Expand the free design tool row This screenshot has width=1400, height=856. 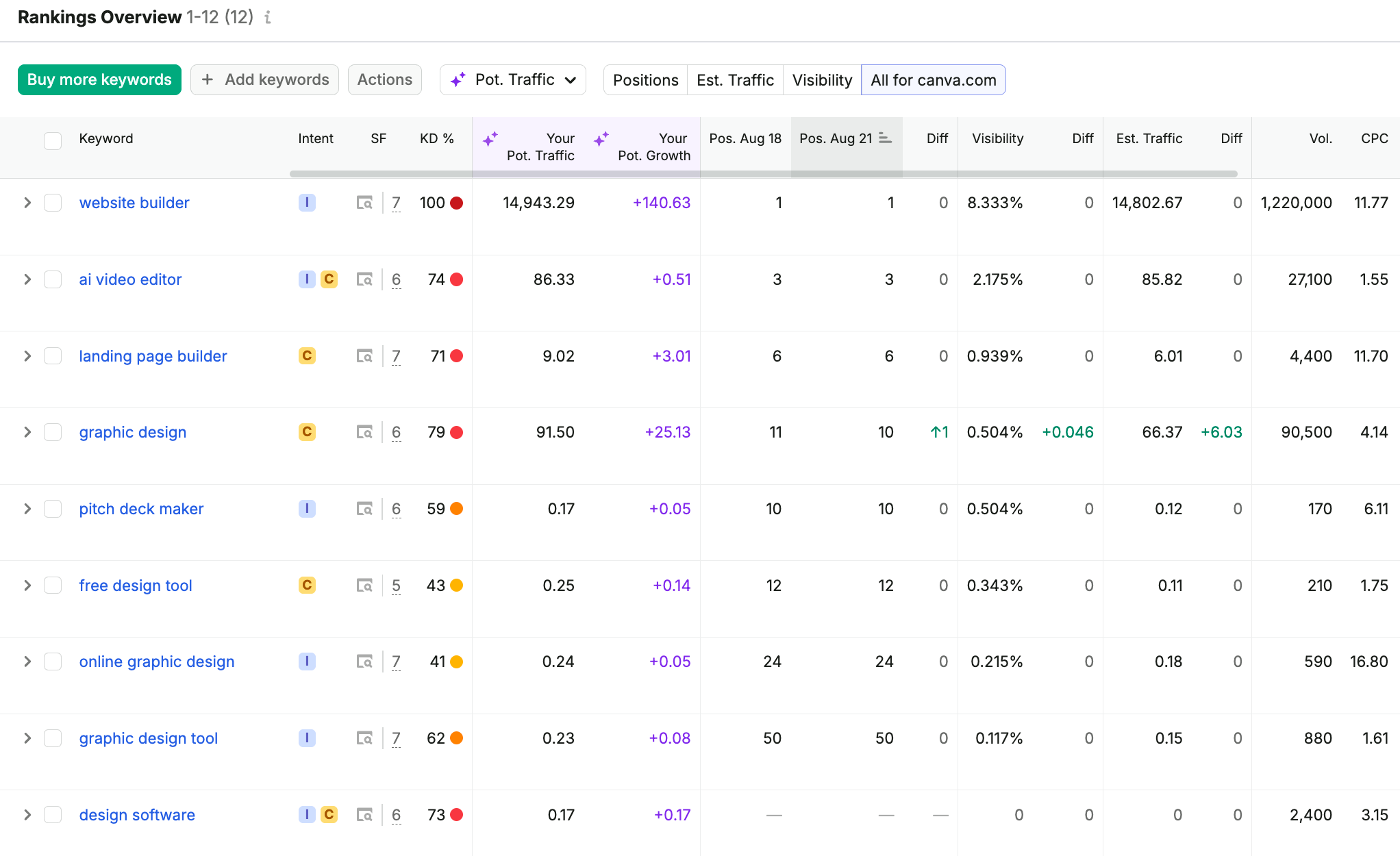click(x=27, y=586)
